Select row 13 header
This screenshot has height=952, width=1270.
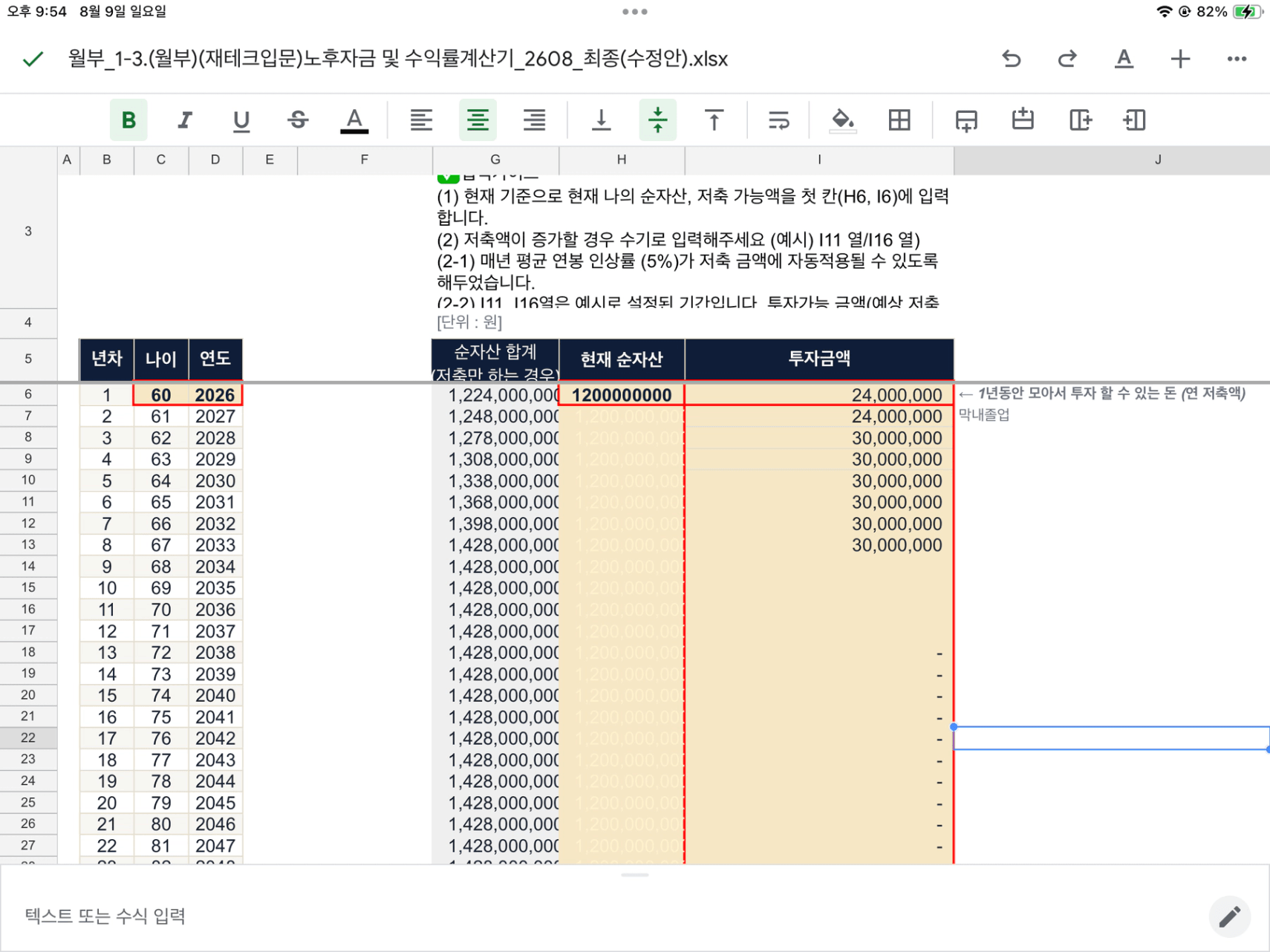(28, 544)
